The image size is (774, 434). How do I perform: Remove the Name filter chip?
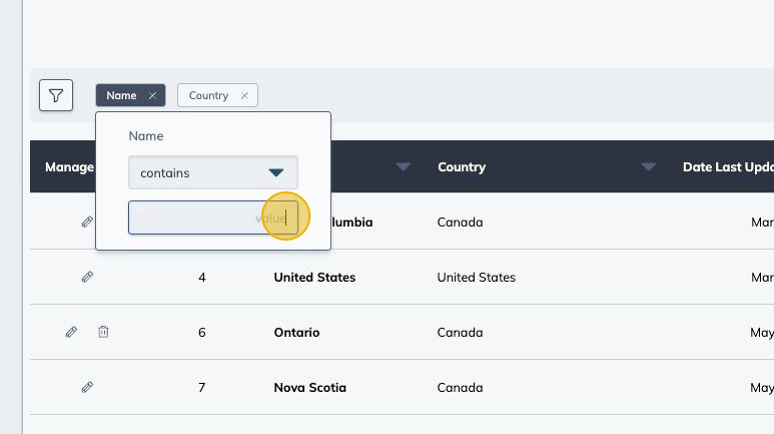point(152,96)
